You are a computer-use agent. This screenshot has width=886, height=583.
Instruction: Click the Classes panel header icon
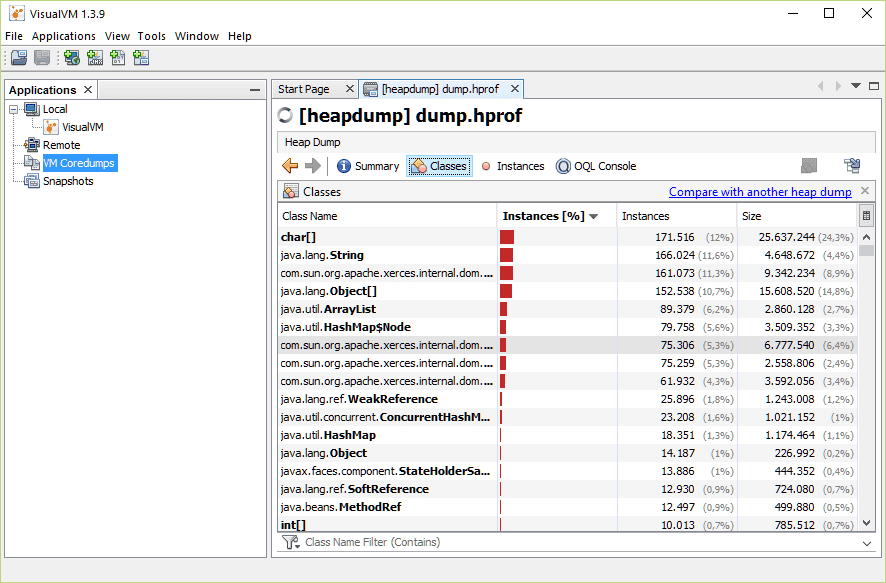291,192
